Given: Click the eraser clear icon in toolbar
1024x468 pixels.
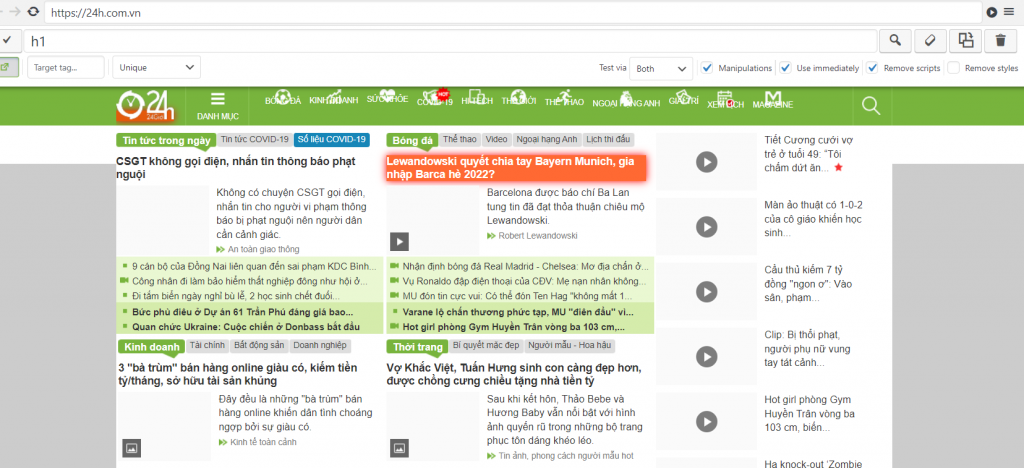Looking at the screenshot, I should click(930, 41).
